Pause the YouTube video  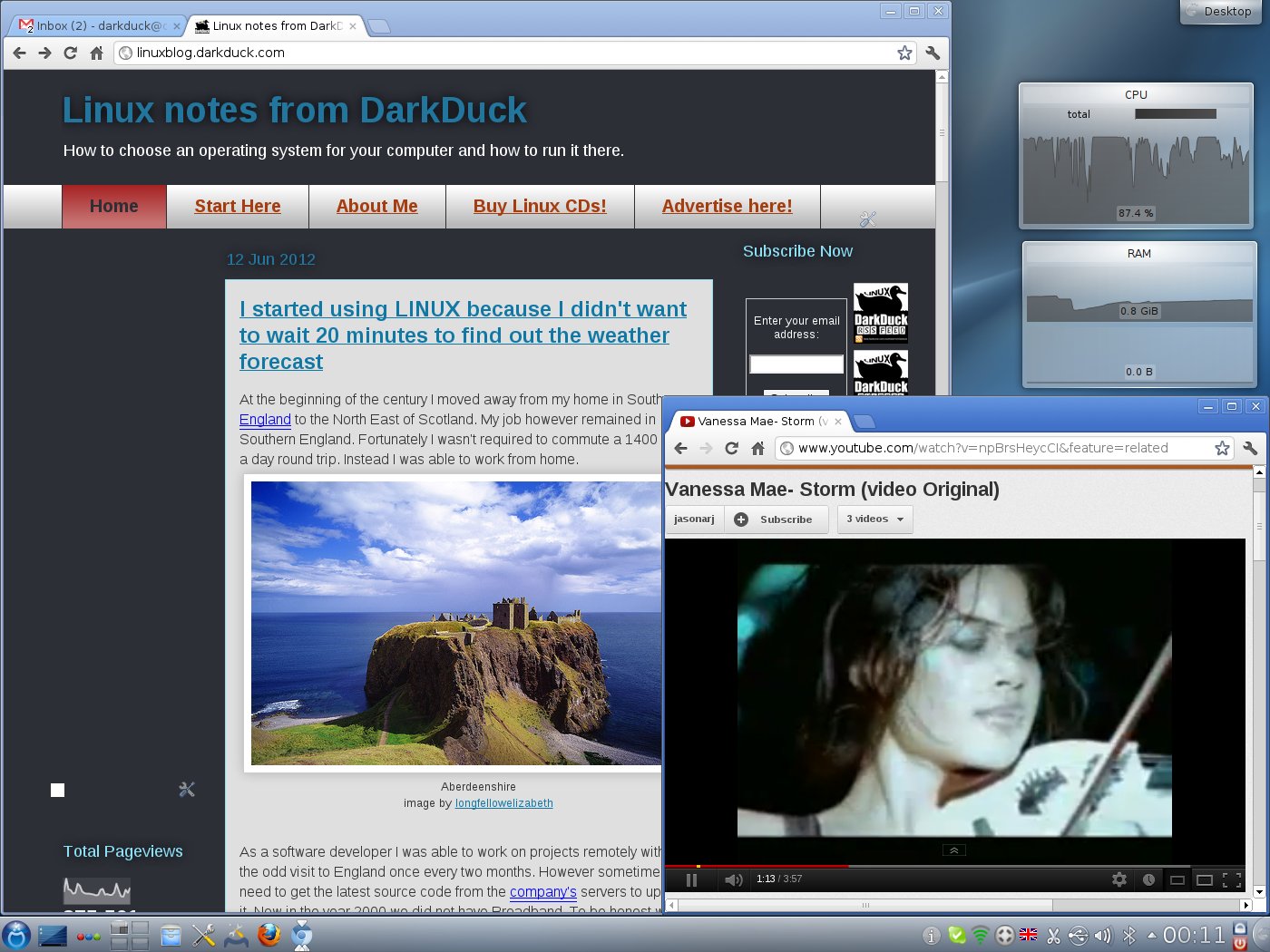tap(691, 879)
